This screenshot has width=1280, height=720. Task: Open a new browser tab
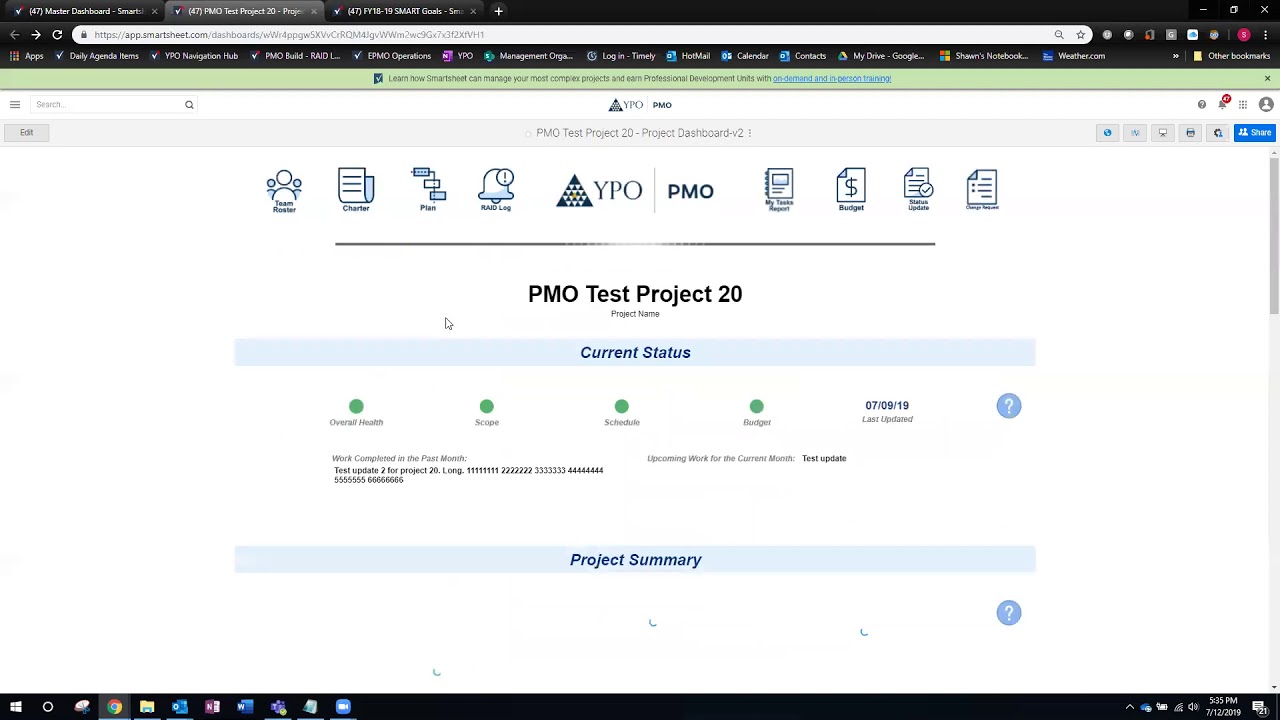[498, 11]
